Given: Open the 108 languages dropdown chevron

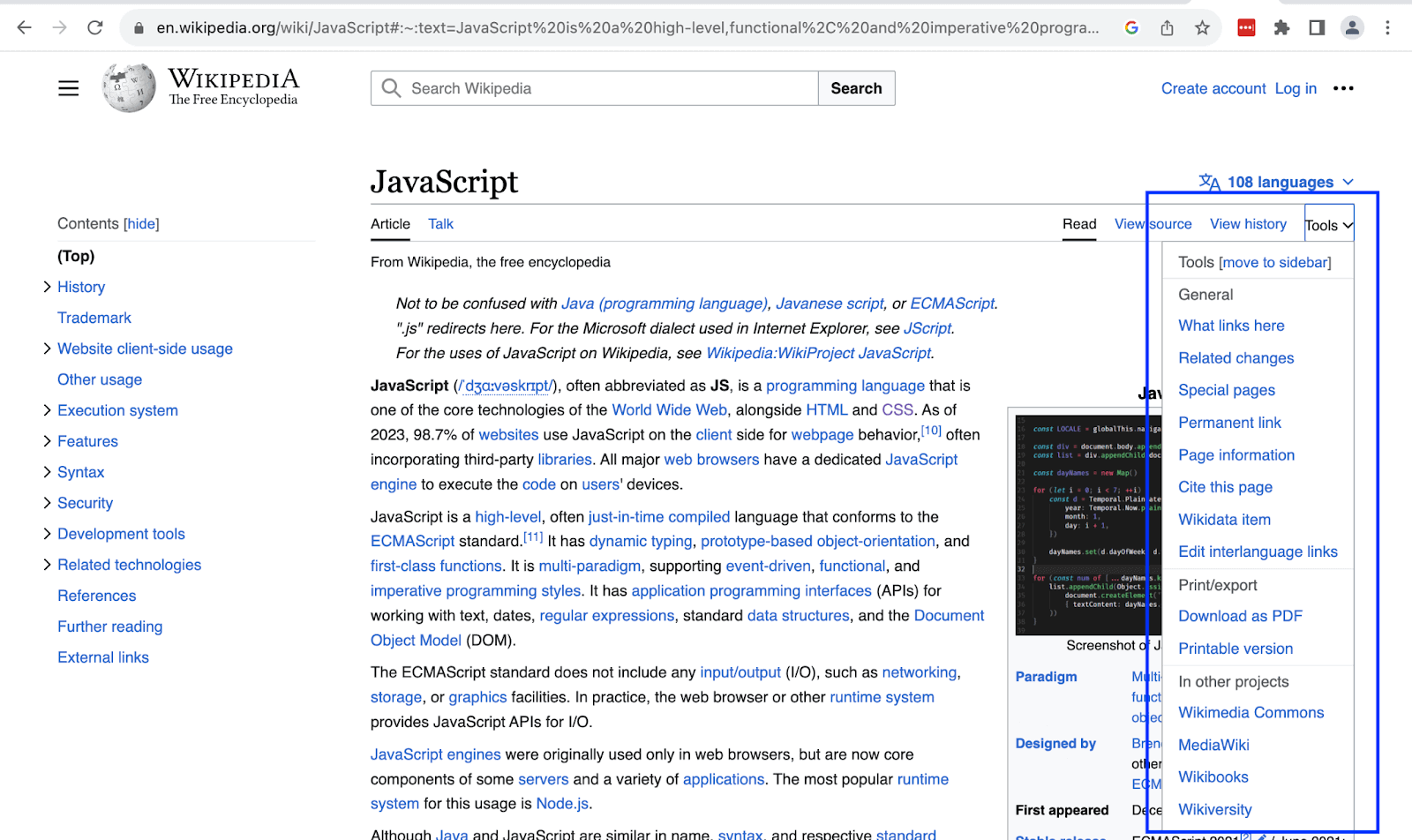Looking at the screenshot, I should pos(1348,182).
